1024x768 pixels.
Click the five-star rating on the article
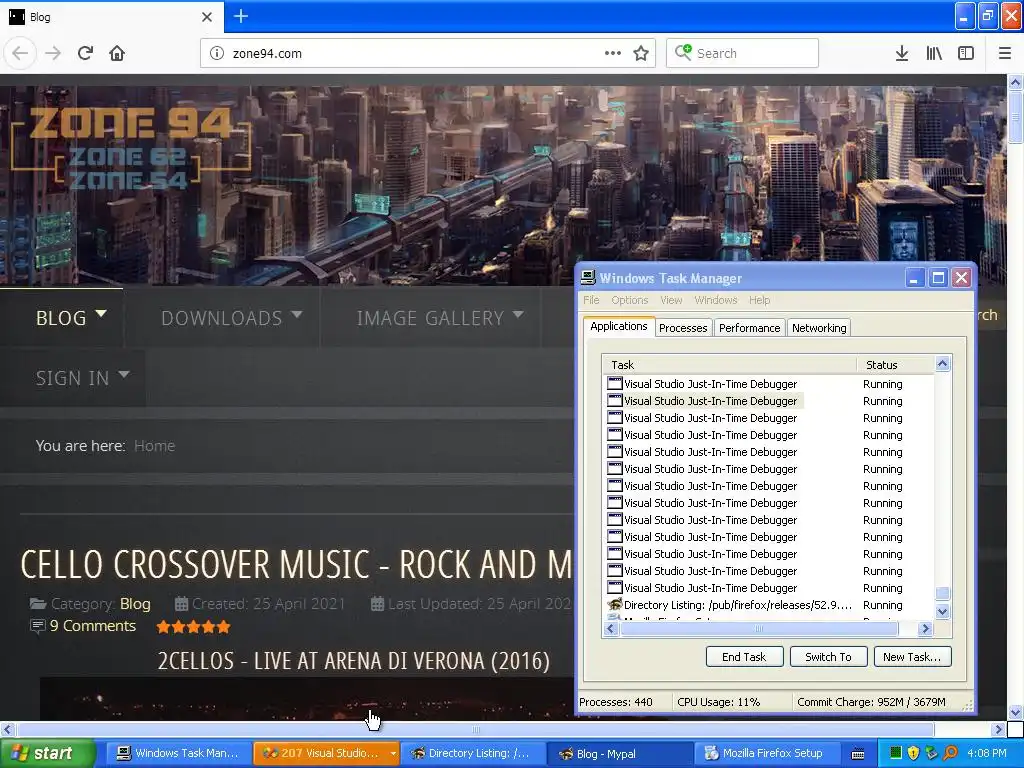pos(193,627)
